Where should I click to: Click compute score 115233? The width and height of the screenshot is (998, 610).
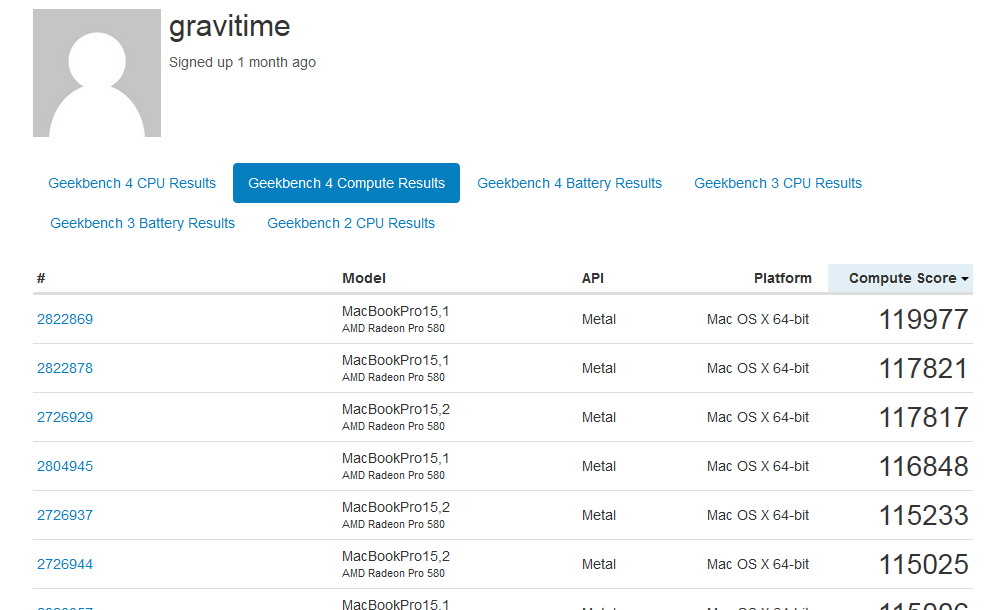pos(924,516)
